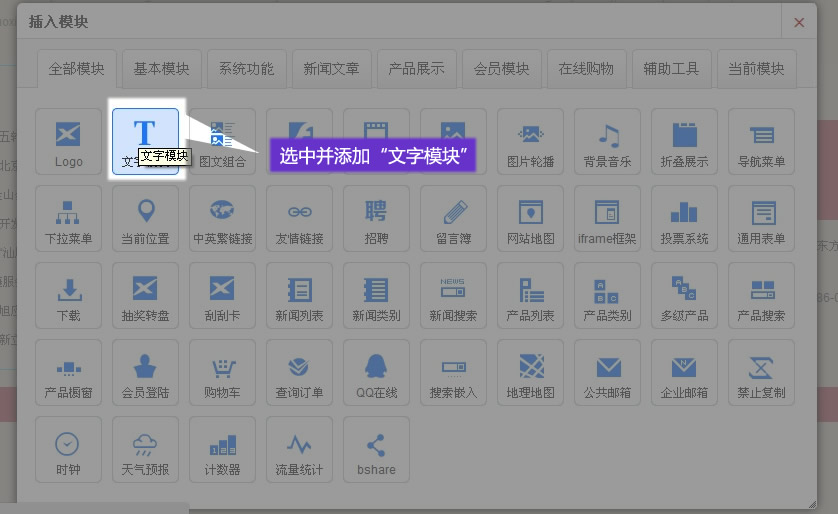
Task: Add the QQ在线 module
Action: tap(376, 372)
